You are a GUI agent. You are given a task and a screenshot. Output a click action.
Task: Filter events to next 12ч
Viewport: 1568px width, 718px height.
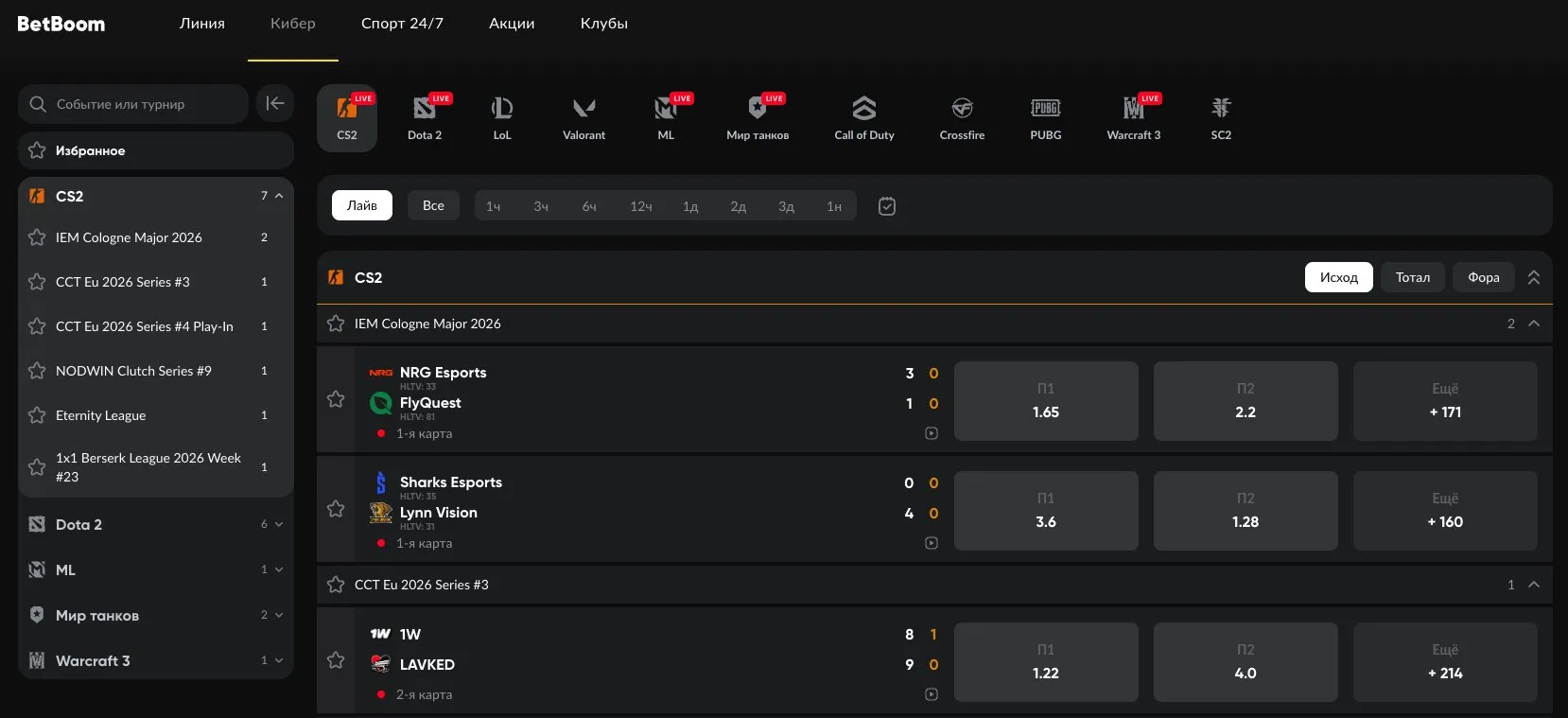tap(641, 206)
